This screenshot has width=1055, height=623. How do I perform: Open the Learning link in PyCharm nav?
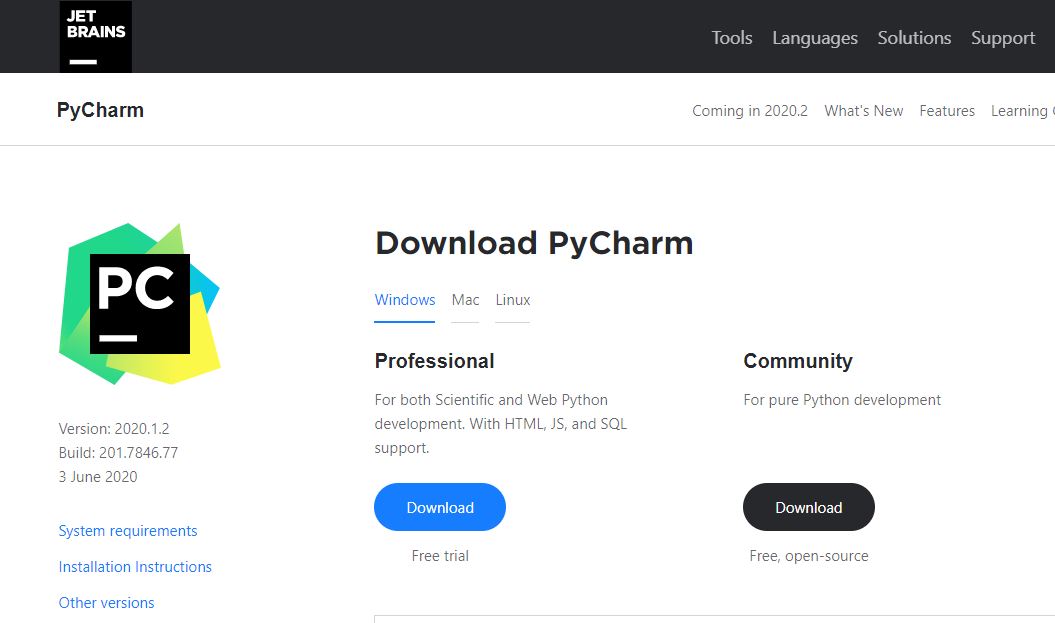coord(1022,111)
